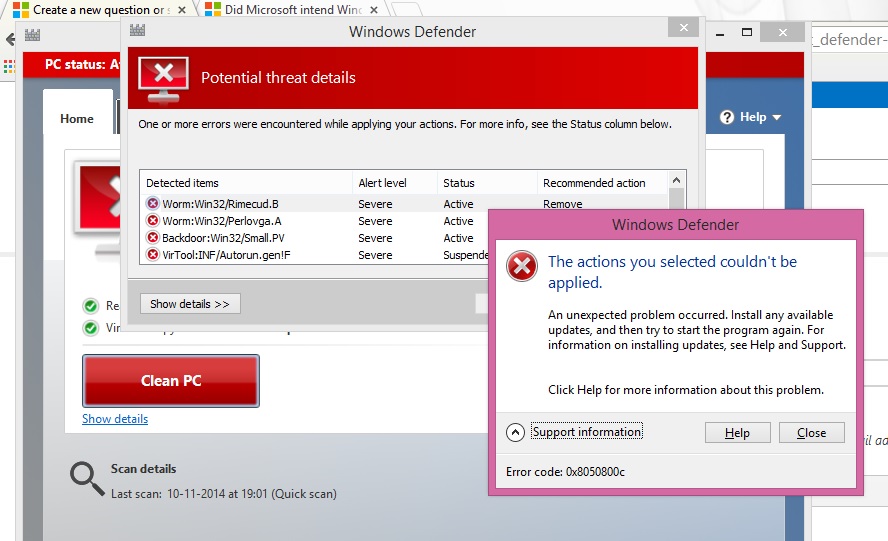The height and width of the screenshot is (541, 888).
Task: Open the Home tab in Windows Defender
Action: 77,118
